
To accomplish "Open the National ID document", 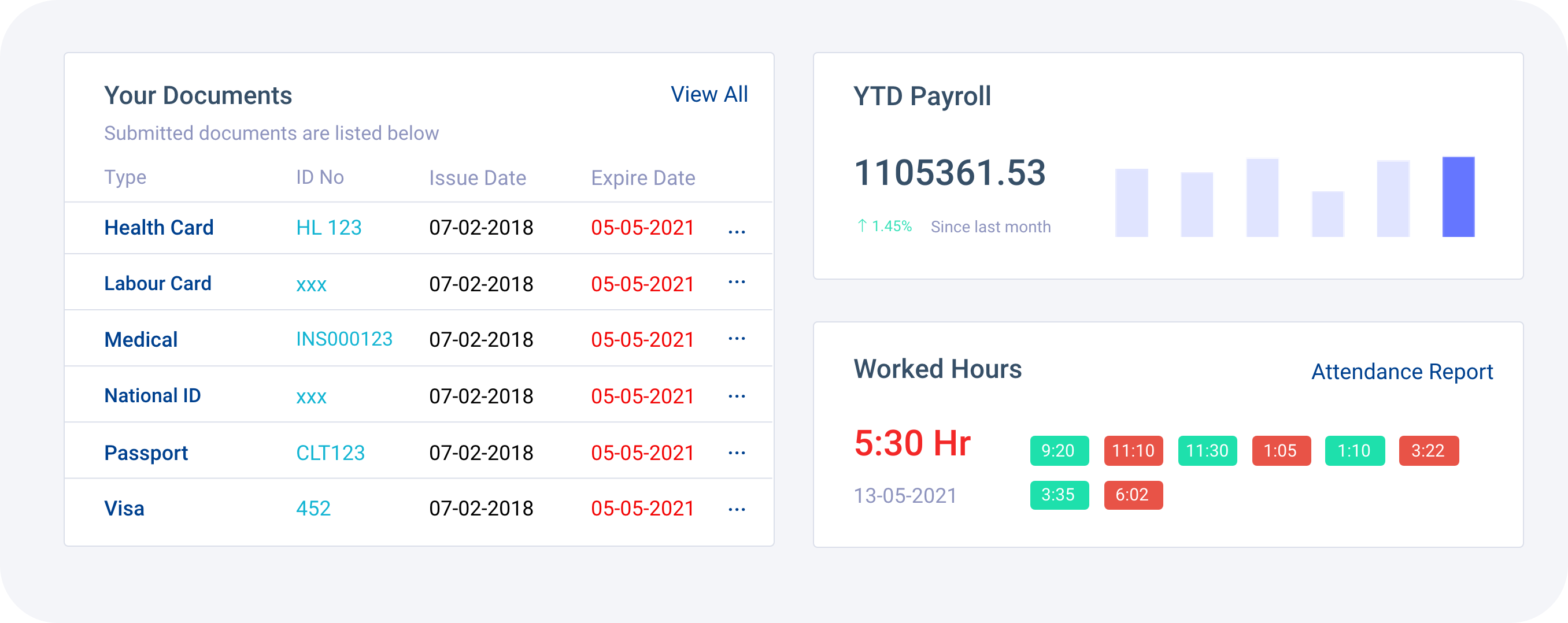I will (152, 395).
